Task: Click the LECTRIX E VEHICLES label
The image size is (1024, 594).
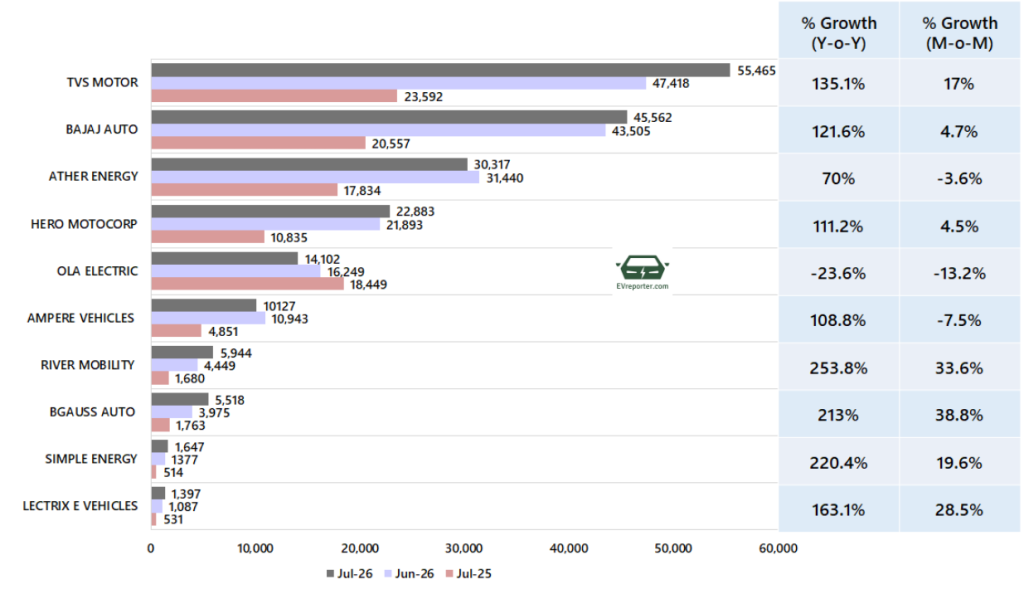Action: (x=80, y=506)
